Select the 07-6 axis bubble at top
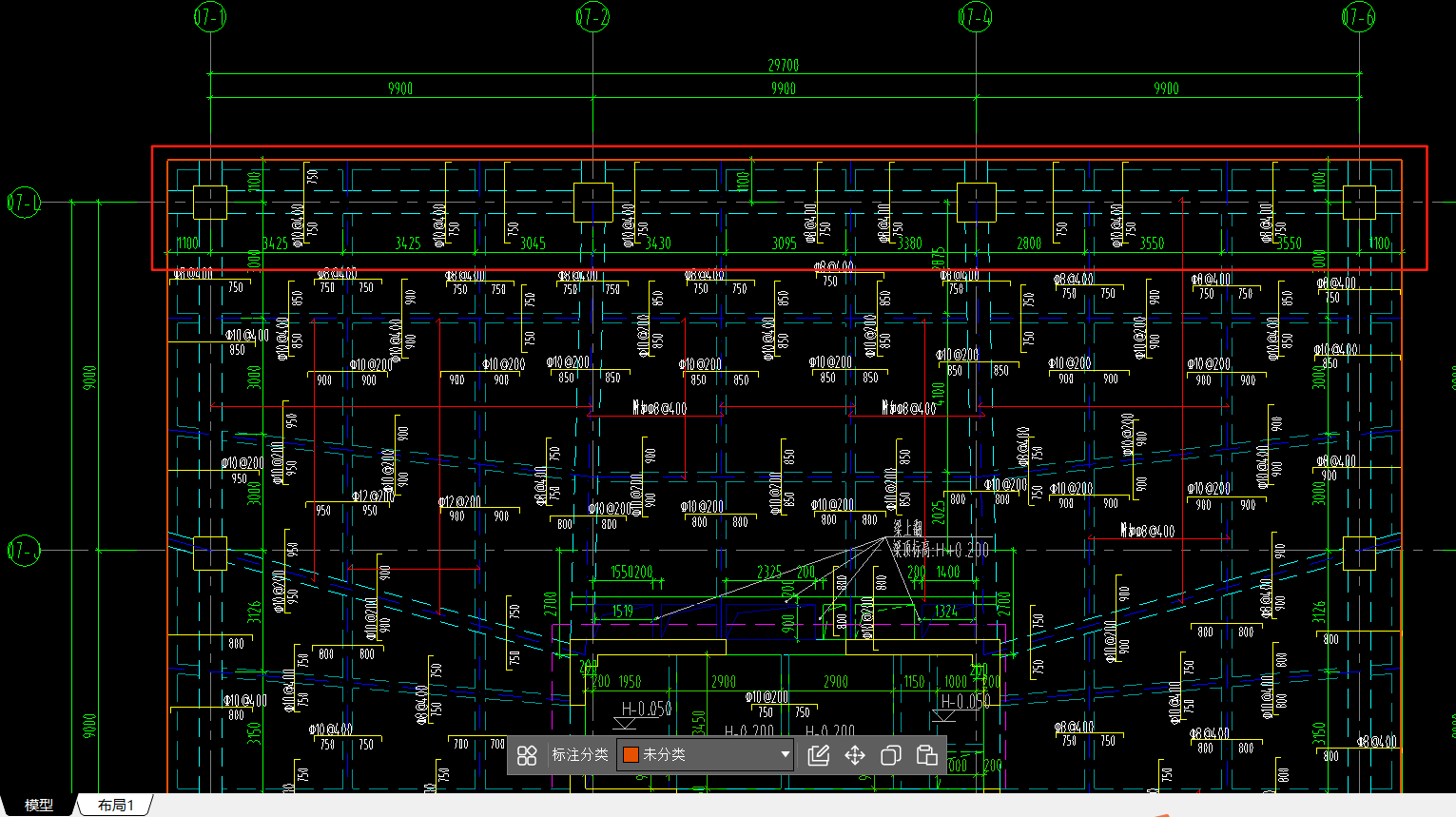Viewport: 1456px width, 817px height. pos(1358,17)
